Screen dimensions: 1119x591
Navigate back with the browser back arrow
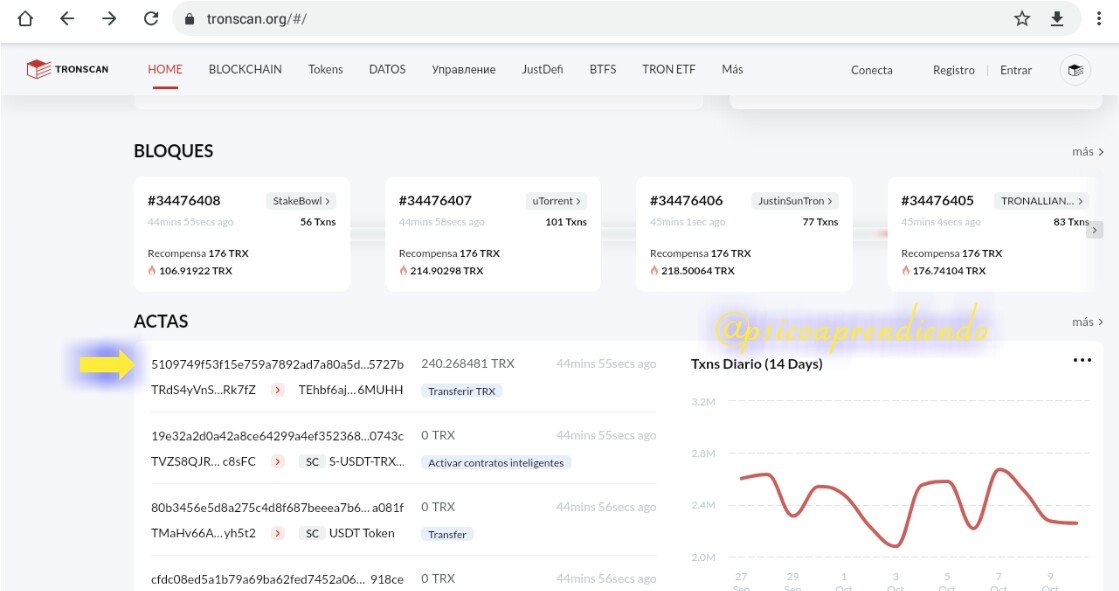(67, 19)
